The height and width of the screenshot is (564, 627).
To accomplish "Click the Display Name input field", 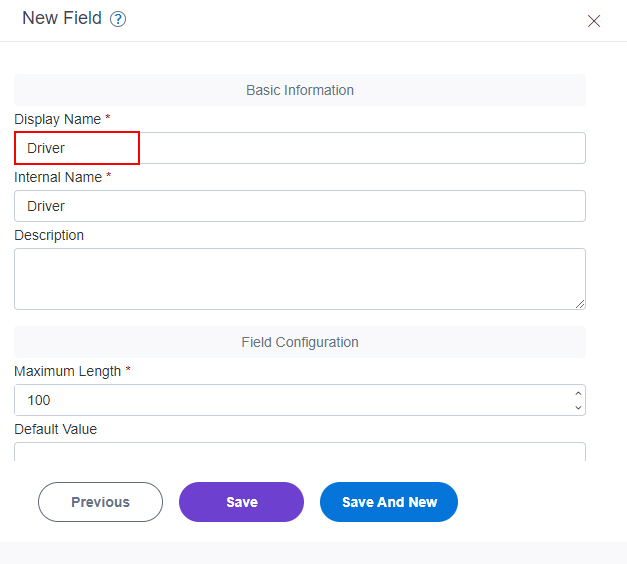I will coord(300,148).
